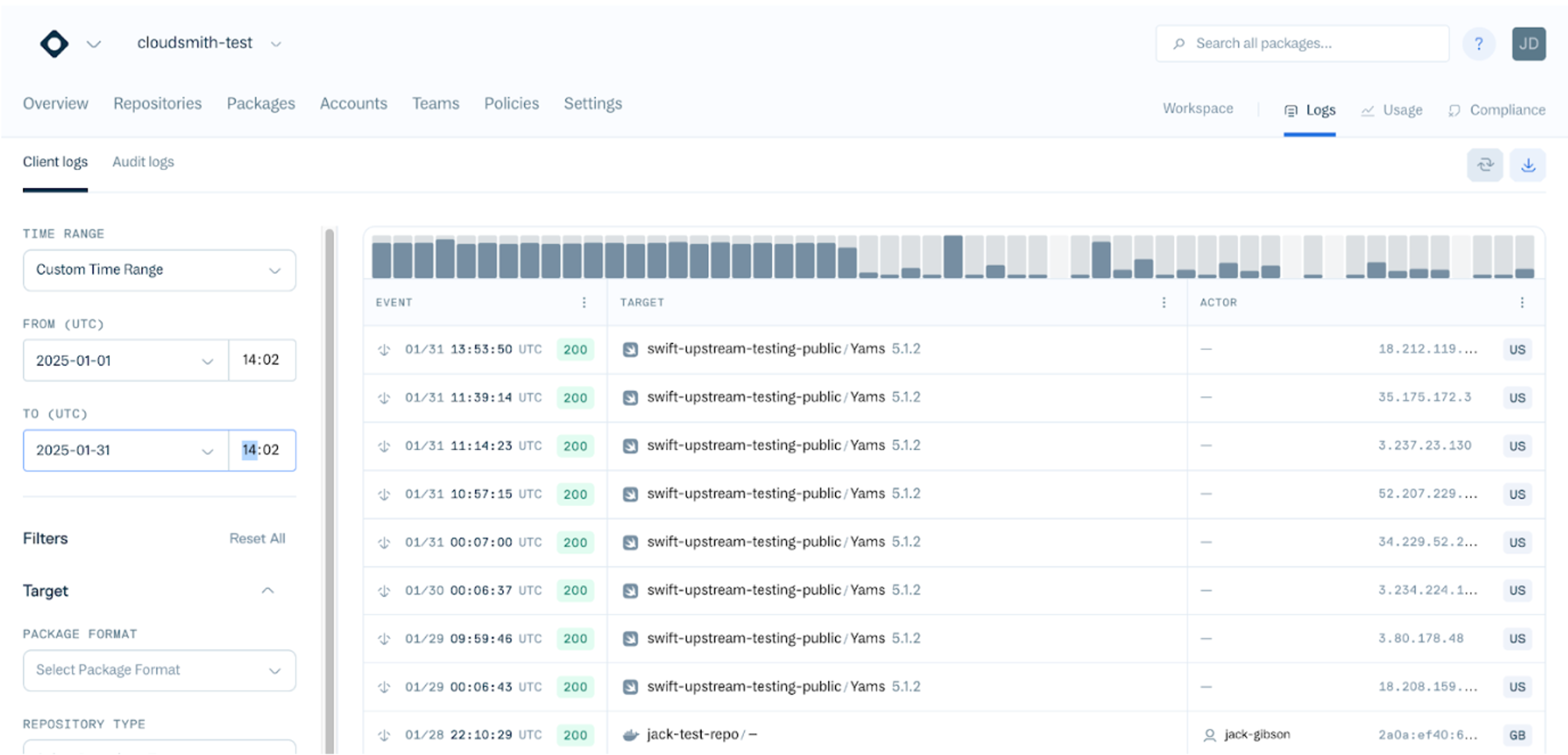This screenshot has width=1568, height=755.
Task: Click download icon on 11:14:23 row
Action: coord(383,446)
